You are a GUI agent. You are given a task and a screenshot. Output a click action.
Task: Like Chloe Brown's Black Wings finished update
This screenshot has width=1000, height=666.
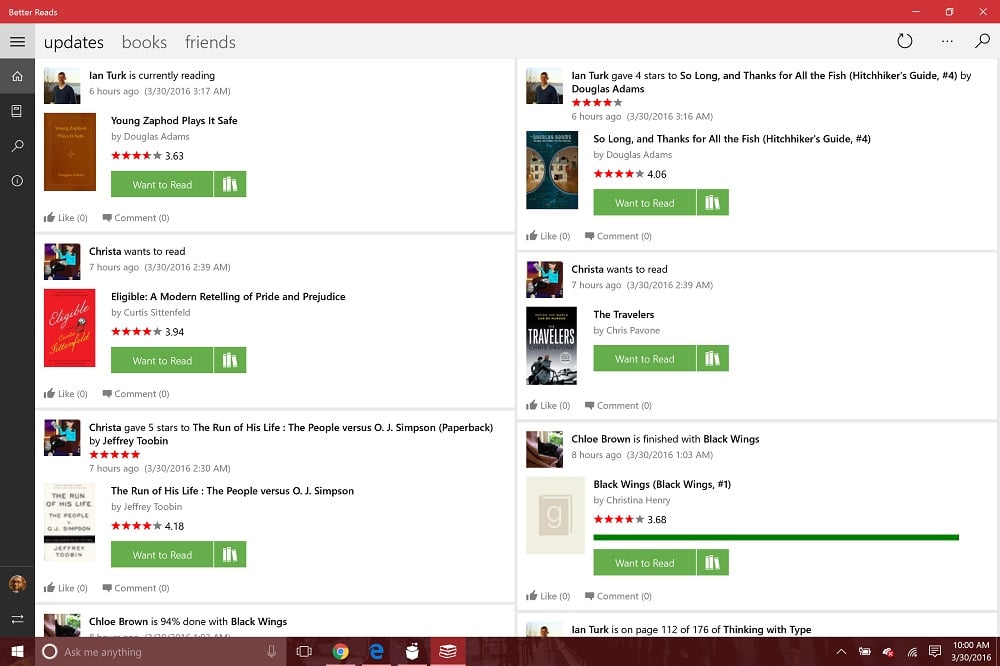click(x=548, y=596)
